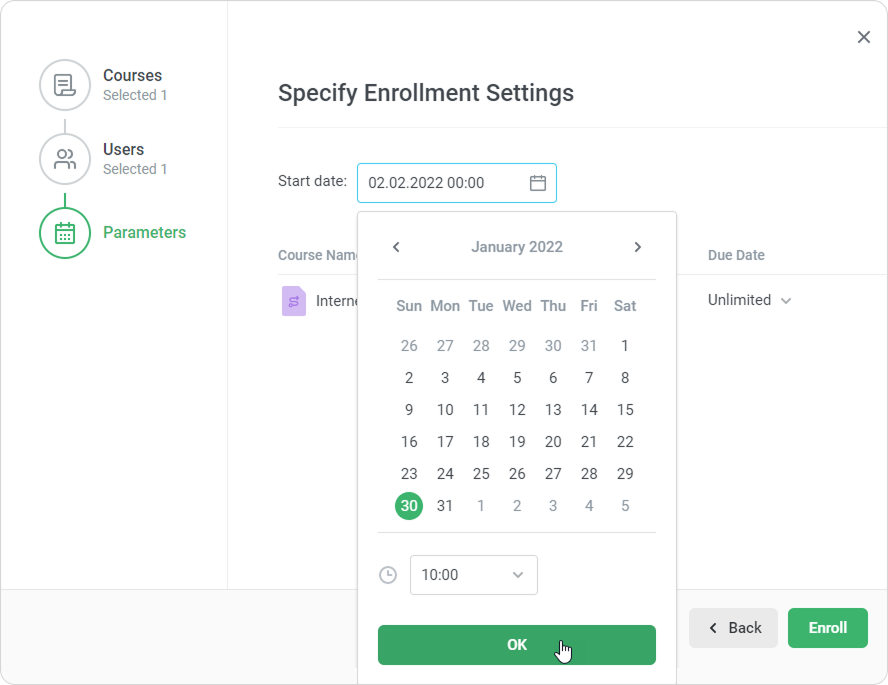The height and width of the screenshot is (685, 888).
Task: Click the Users step icon
Action: 65,159
